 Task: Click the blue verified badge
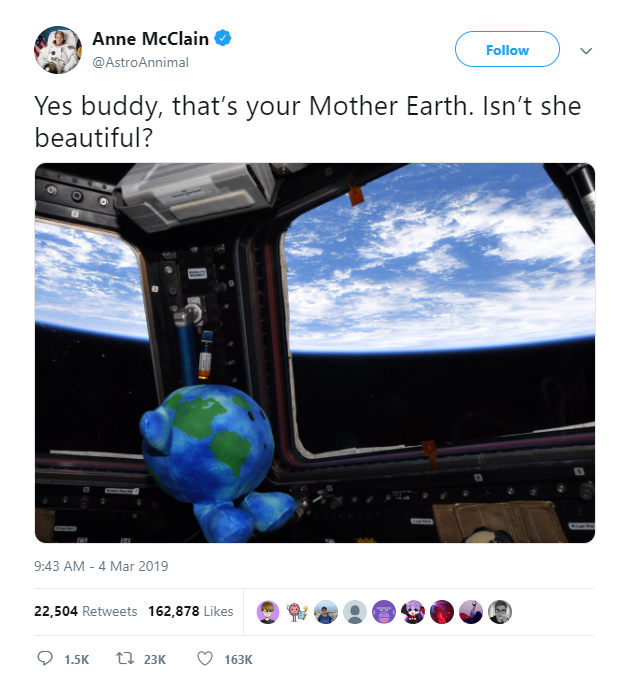point(225,39)
